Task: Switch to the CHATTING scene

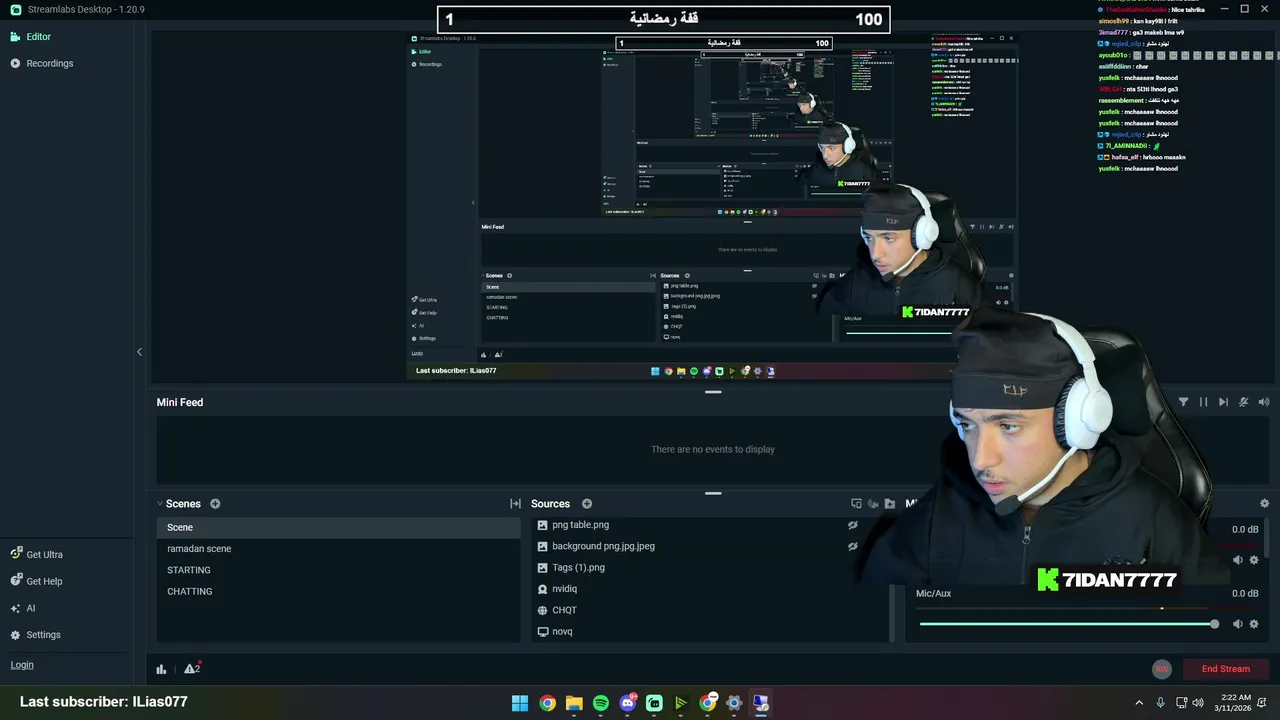Action: [338, 591]
